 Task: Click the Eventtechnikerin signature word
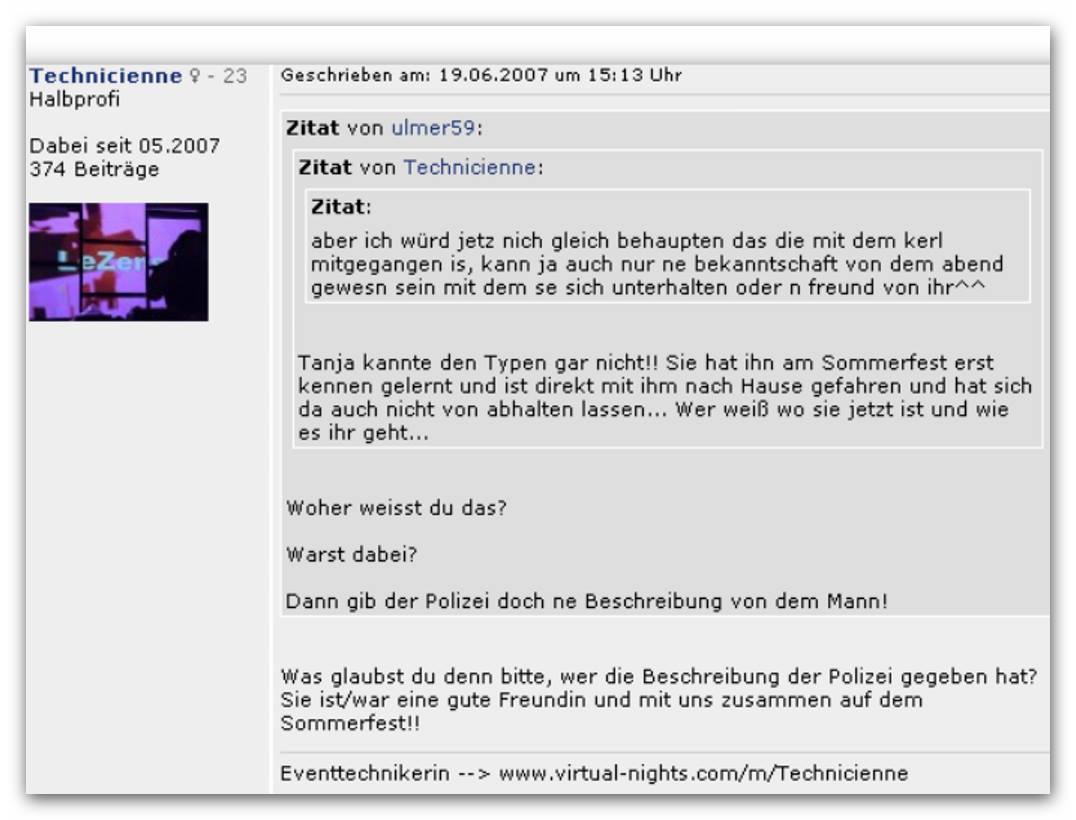click(364, 773)
